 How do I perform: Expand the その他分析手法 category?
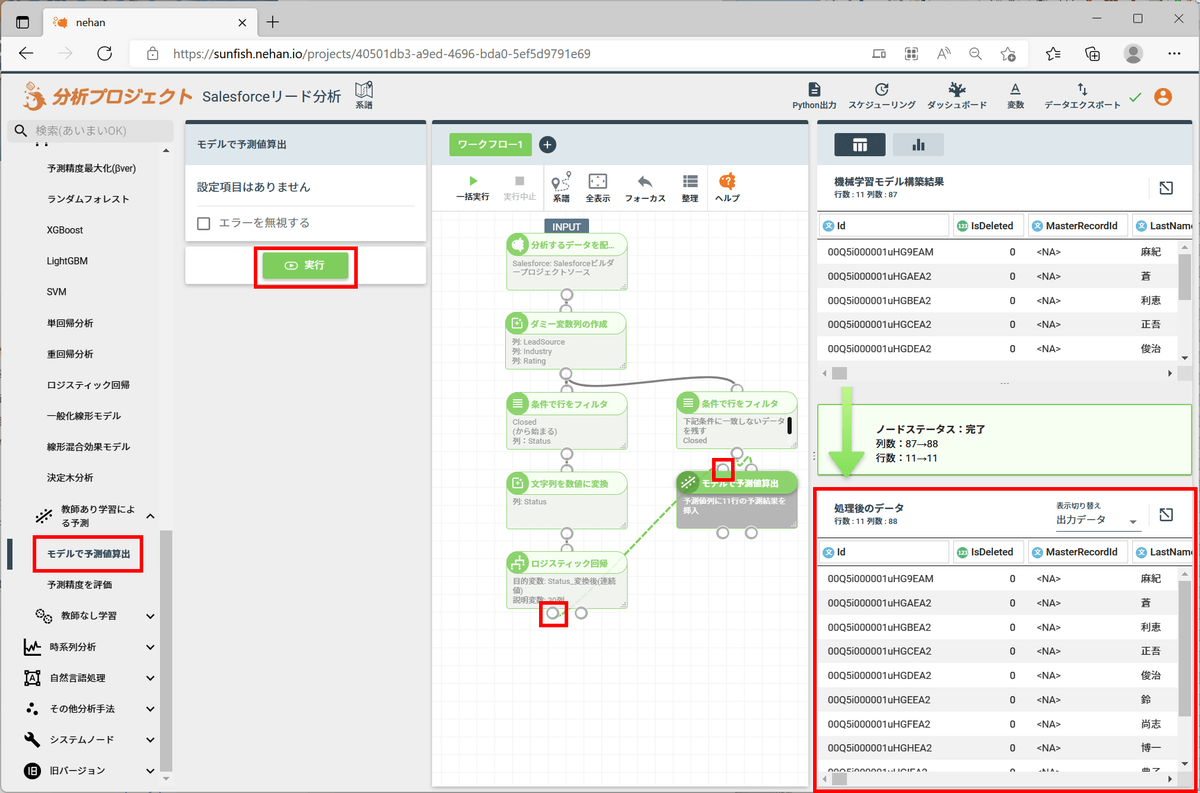(x=150, y=709)
